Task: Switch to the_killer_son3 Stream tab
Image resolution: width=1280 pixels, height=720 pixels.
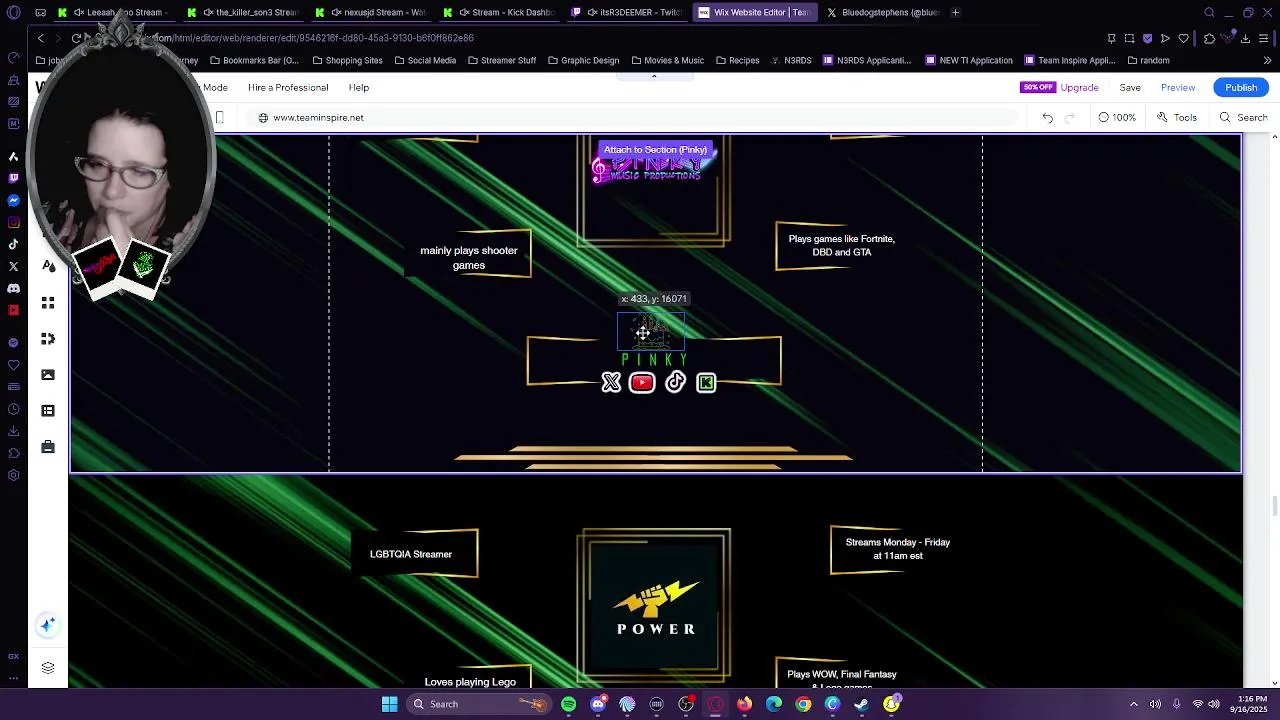Action: [x=243, y=12]
